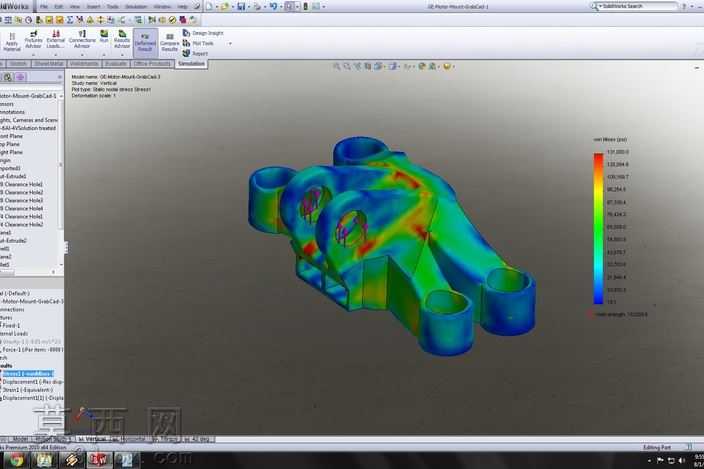Click the yellow sphere view settings icon
Viewport: 704px width, 469px height.
pos(447,66)
